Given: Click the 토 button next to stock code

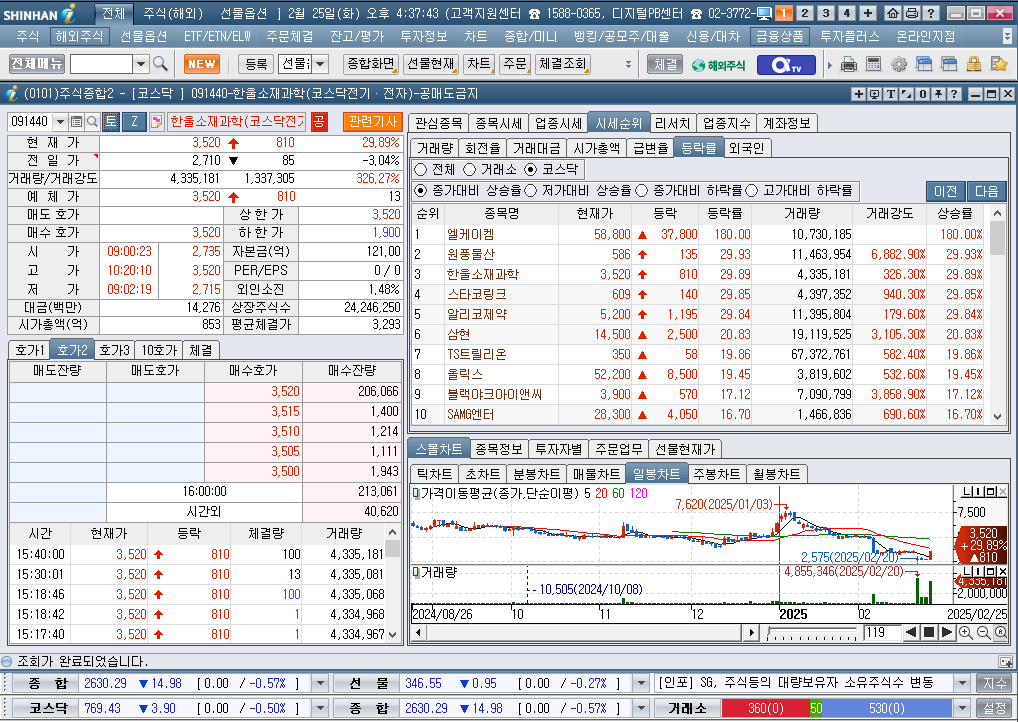Looking at the screenshot, I should click(x=110, y=121).
